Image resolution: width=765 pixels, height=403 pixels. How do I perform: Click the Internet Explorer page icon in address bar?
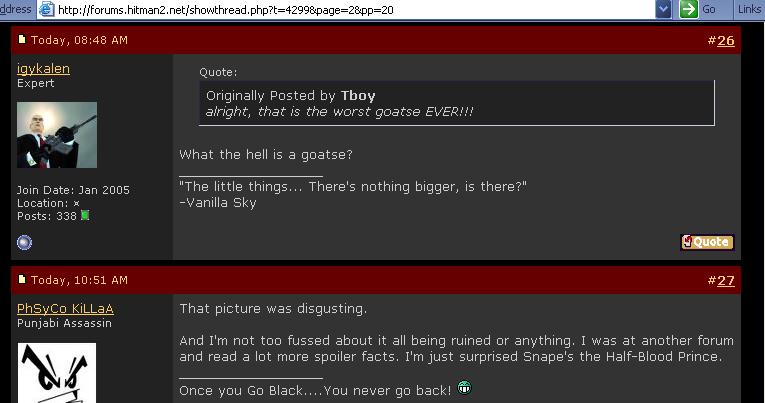coord(47,9)
